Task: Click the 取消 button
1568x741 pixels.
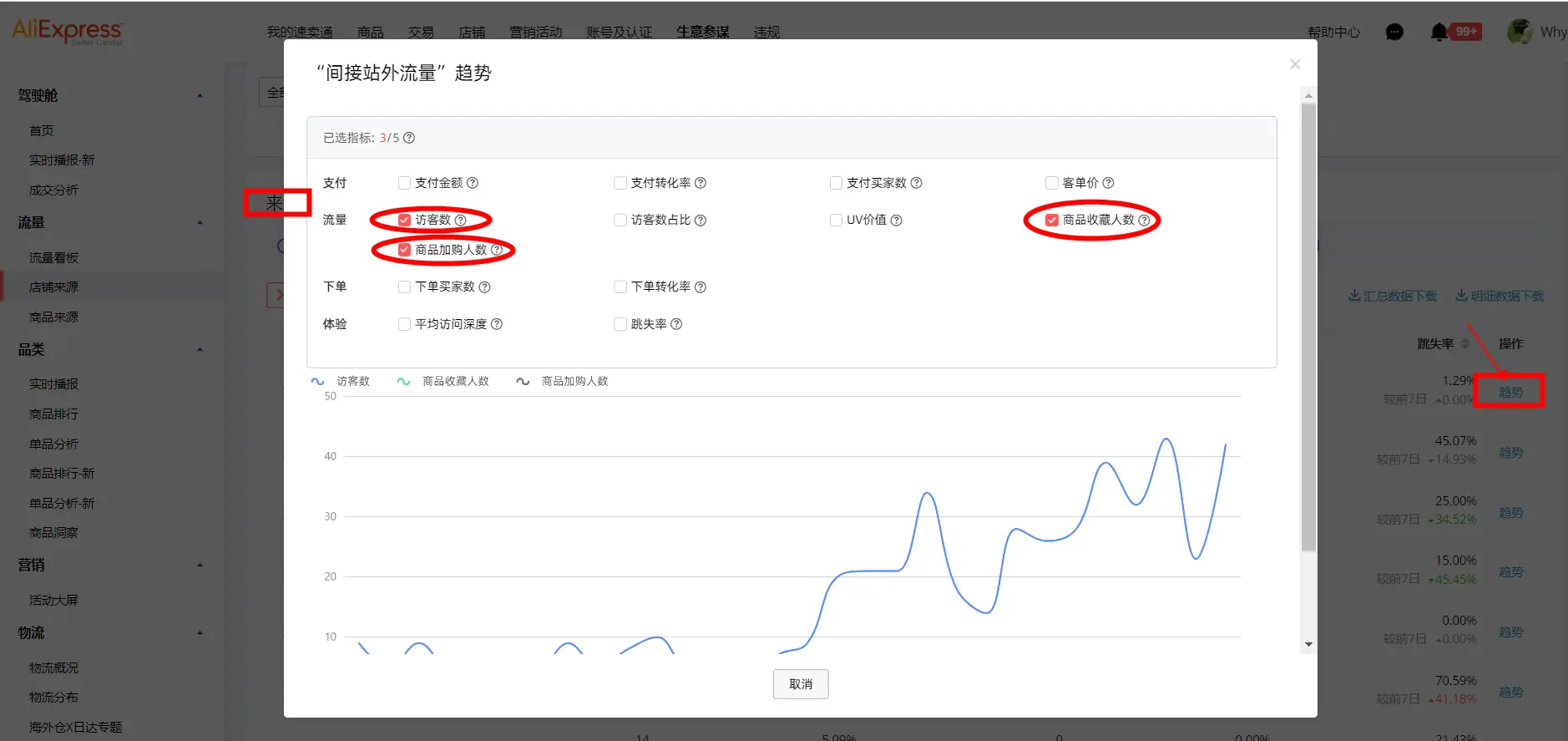Action: [800, 684]
